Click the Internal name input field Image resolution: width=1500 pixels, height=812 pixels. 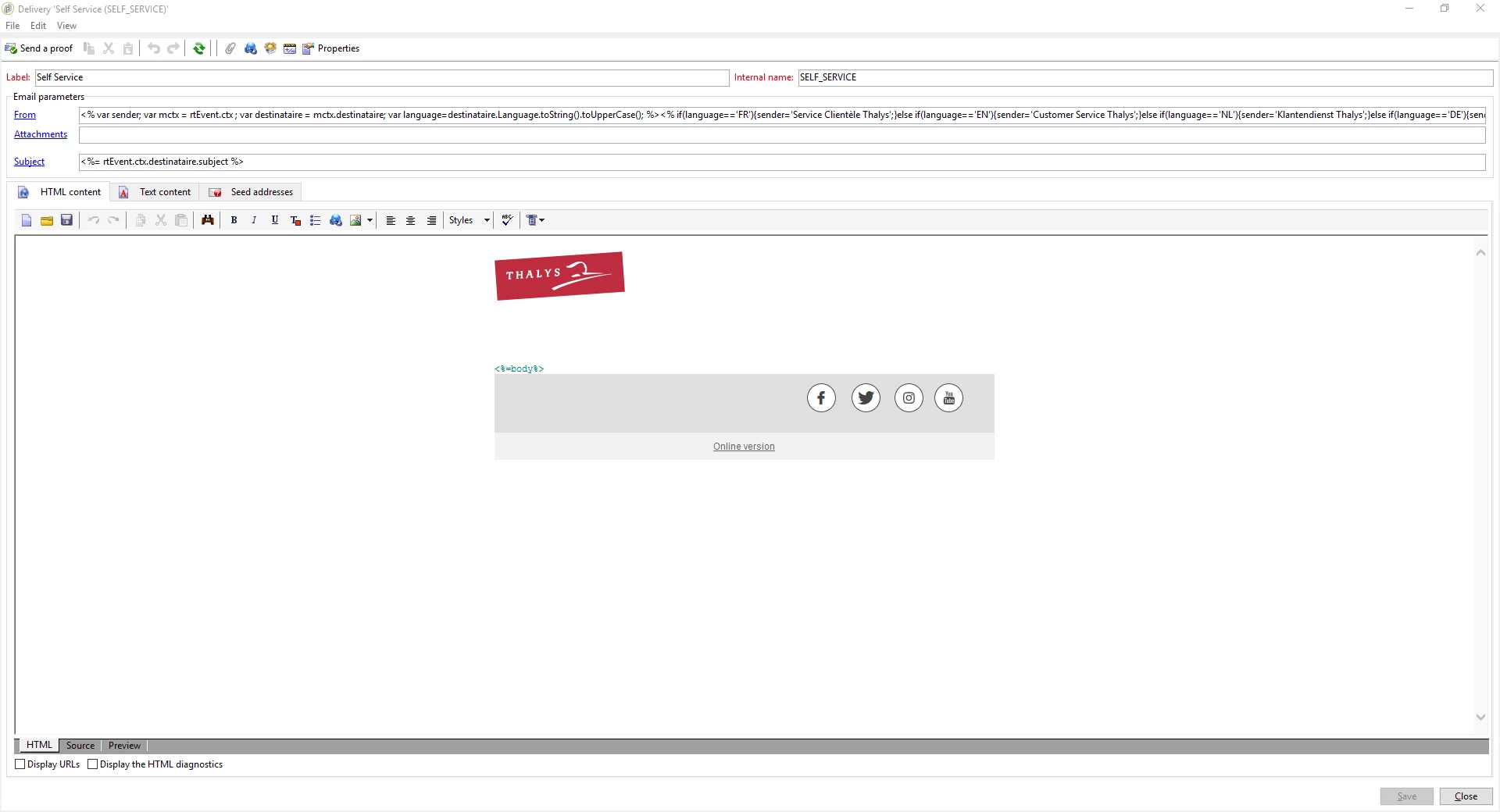pyautogui.click(x=1145, y=77)
